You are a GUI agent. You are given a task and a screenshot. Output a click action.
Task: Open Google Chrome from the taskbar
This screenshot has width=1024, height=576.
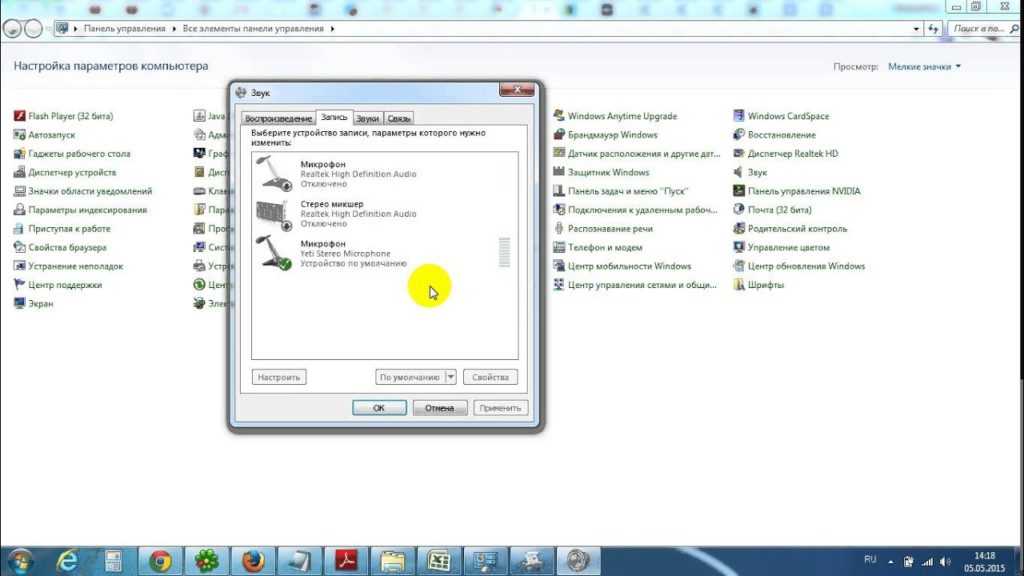pyautogui.click(x=160, y=560)
